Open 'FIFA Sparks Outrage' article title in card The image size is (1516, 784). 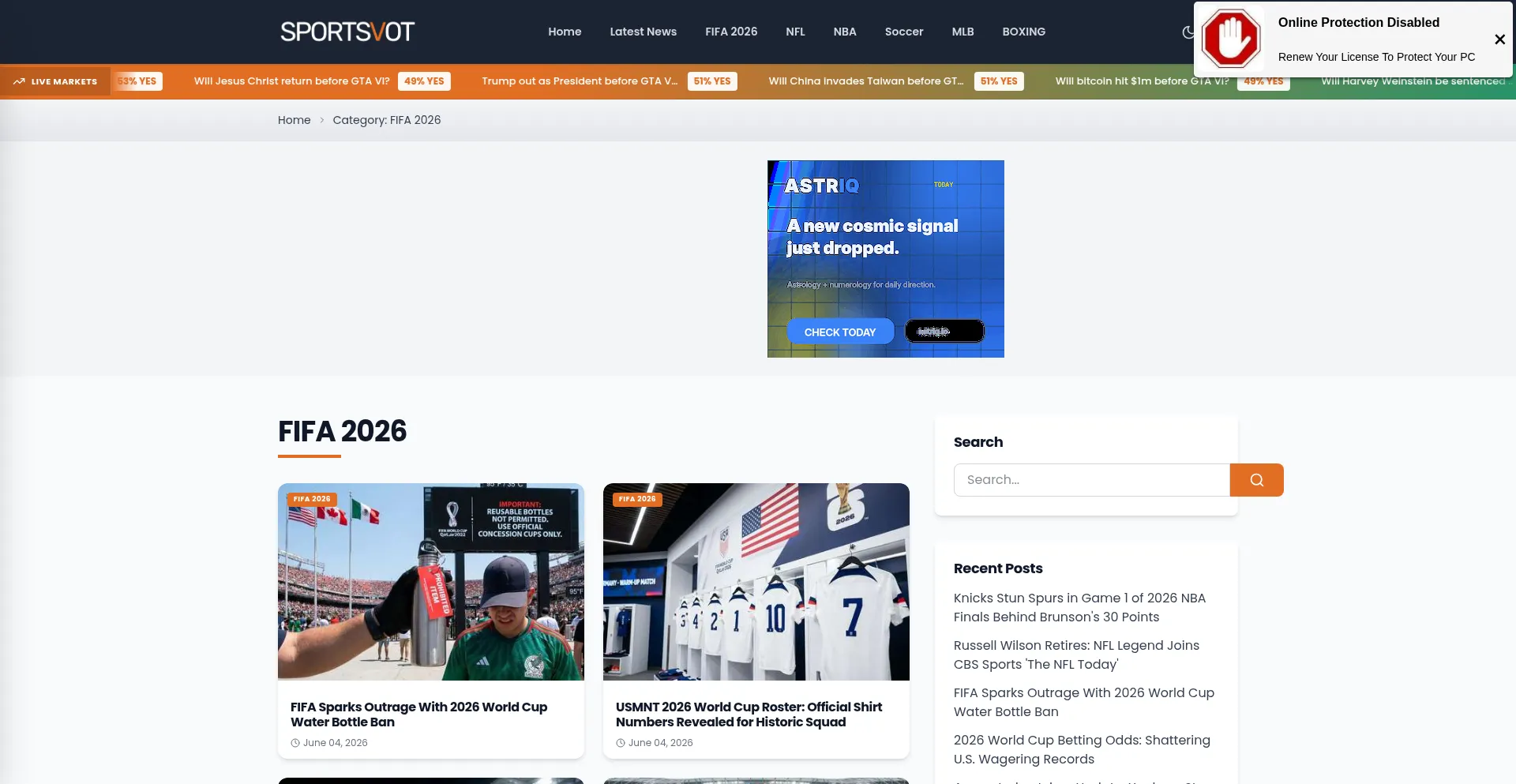[x=418, y=715]
